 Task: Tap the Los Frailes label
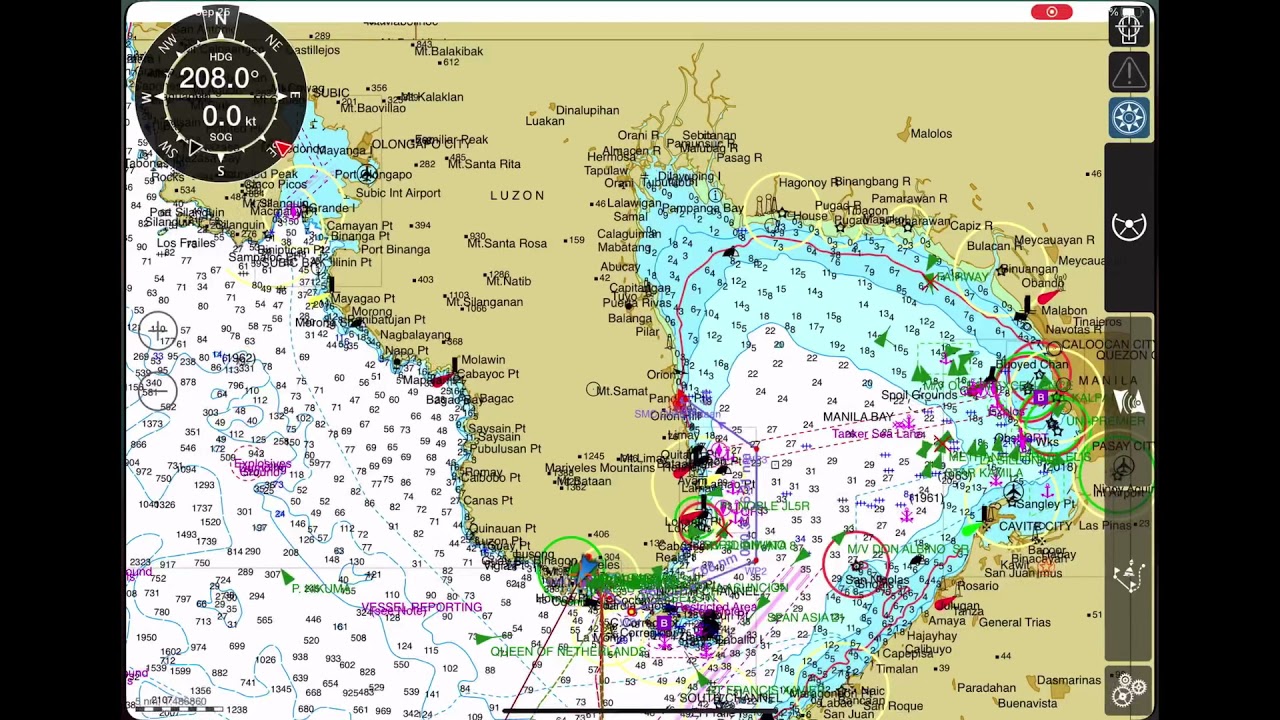[186, 243]
